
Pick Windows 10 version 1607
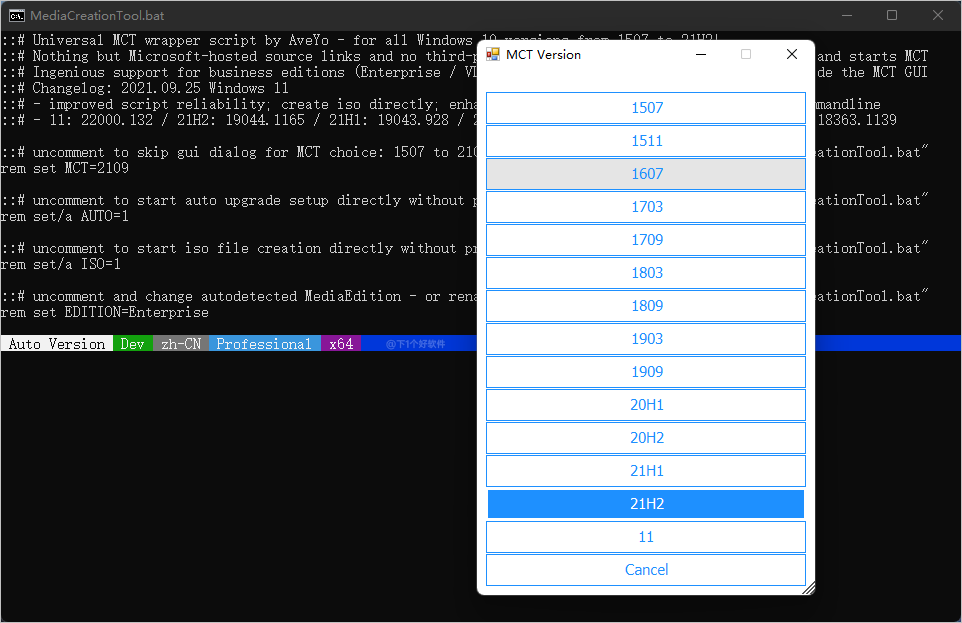point(645,174)
